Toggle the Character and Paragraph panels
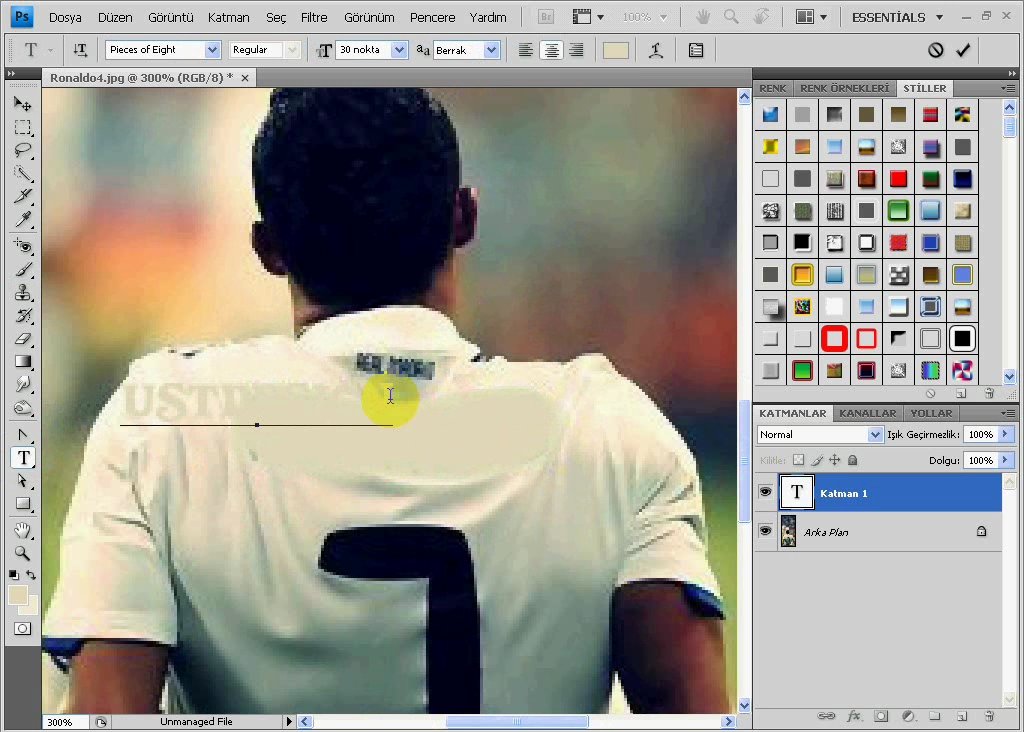 (696, 50)
